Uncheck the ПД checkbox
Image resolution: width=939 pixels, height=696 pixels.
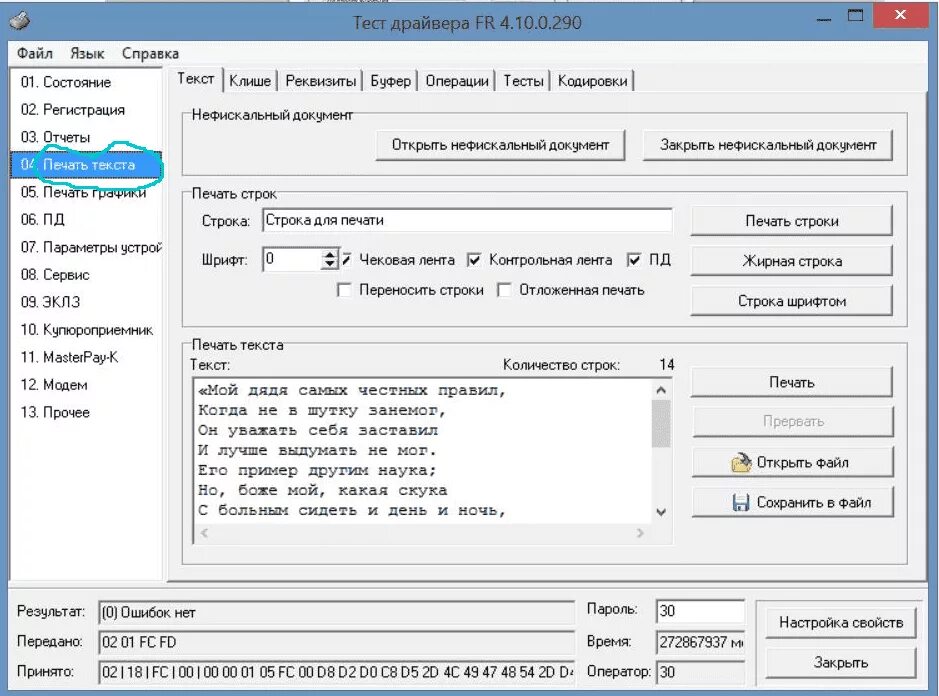pyautogui.click(x=634, y=259)
